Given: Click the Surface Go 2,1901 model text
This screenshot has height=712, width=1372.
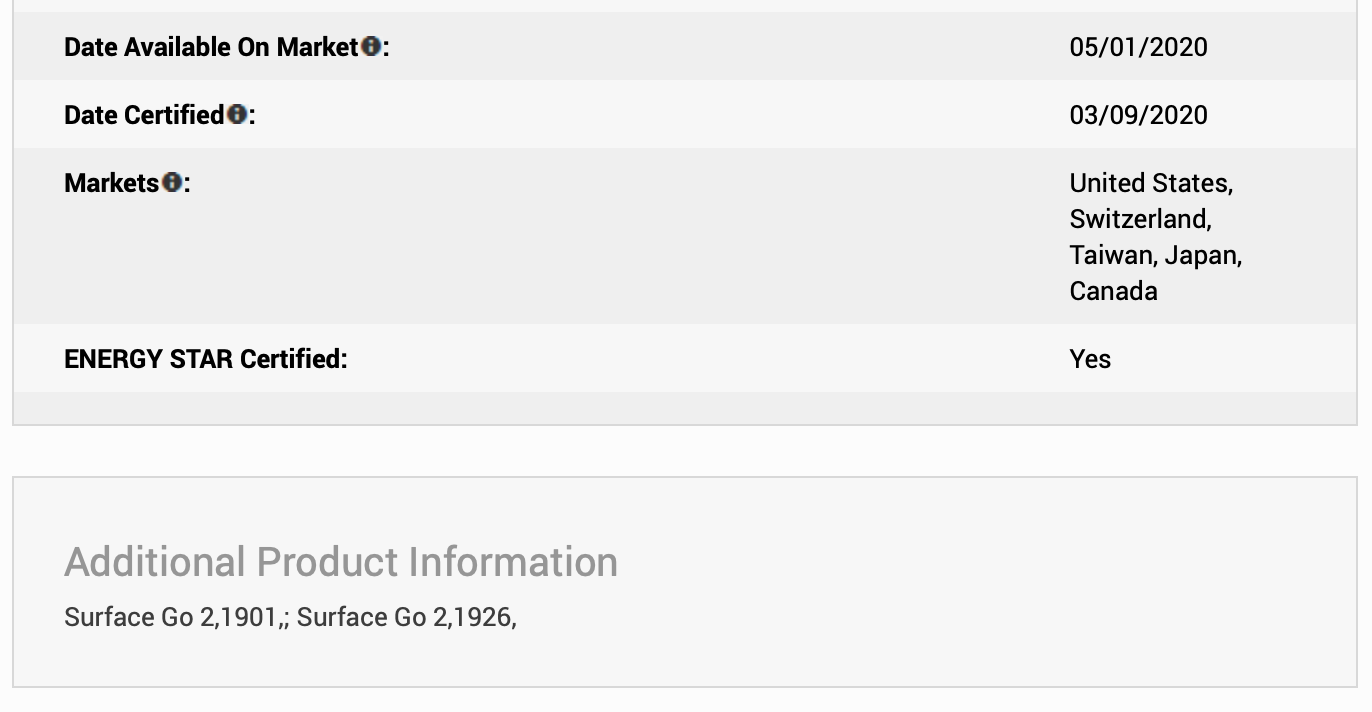Looking at the screenshot, I should tap(171, 617).
